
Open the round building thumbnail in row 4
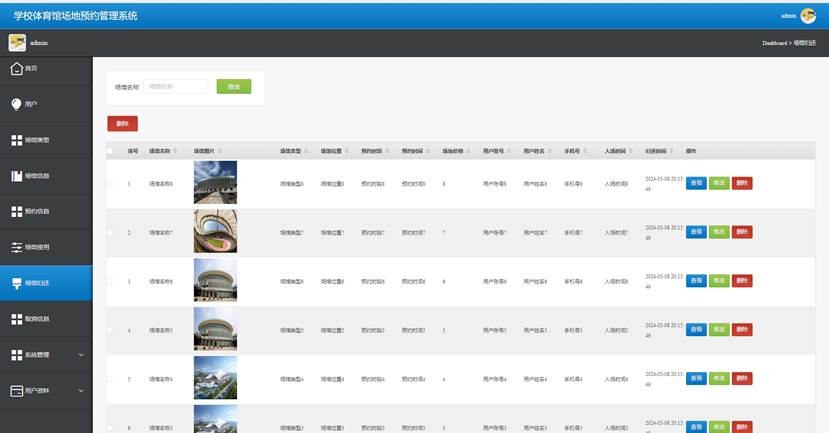click(x=215, y=329)
